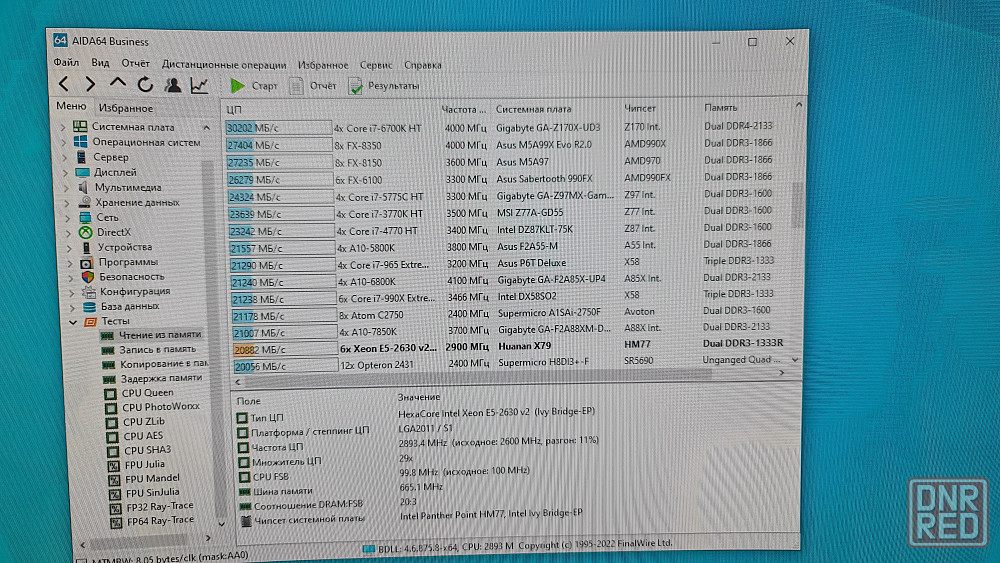Go up one level with Up arrow
Screen dimensions: 1000x563
(117, 85)
